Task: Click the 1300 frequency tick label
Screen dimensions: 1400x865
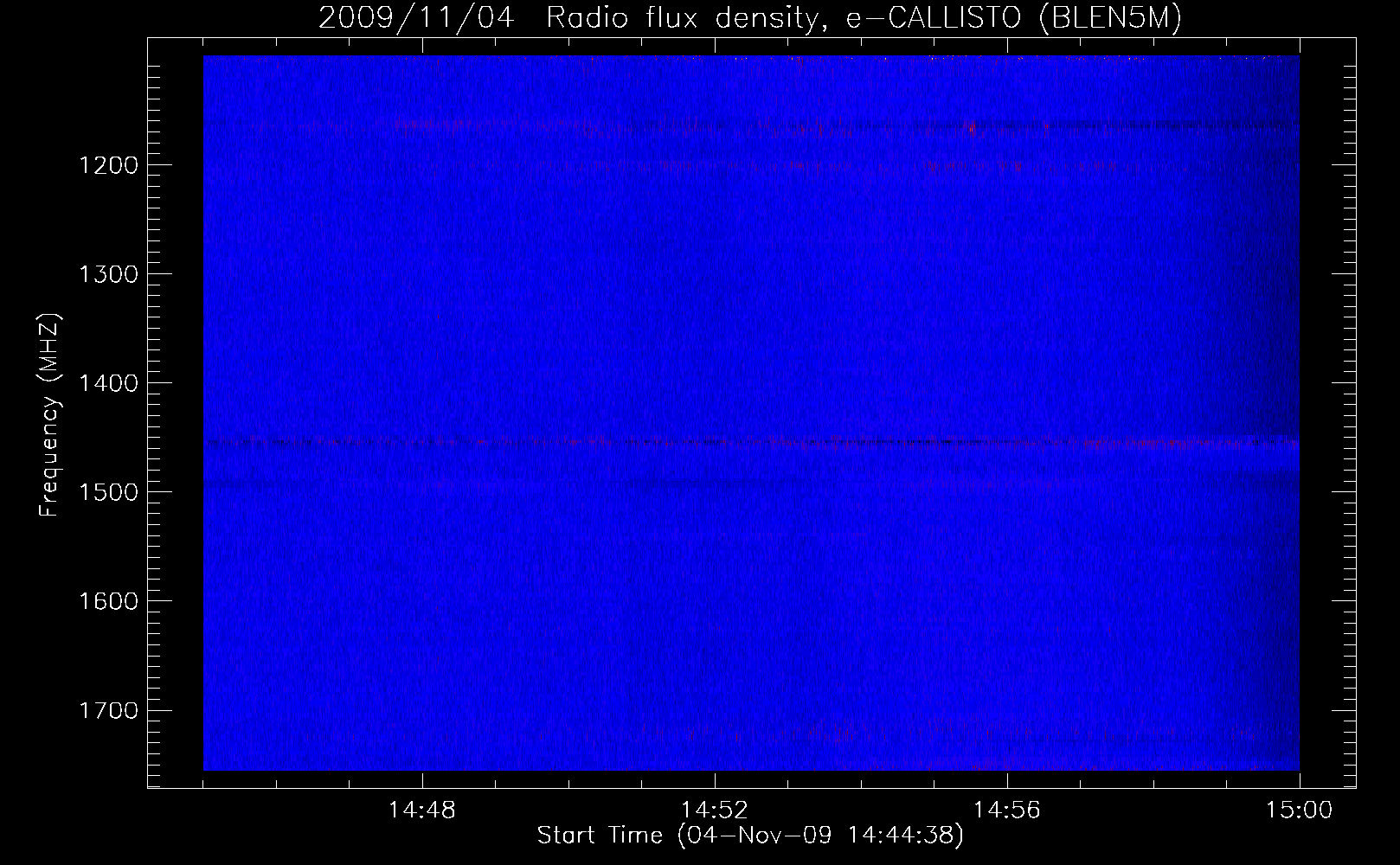Action: [x=108, y=274]
